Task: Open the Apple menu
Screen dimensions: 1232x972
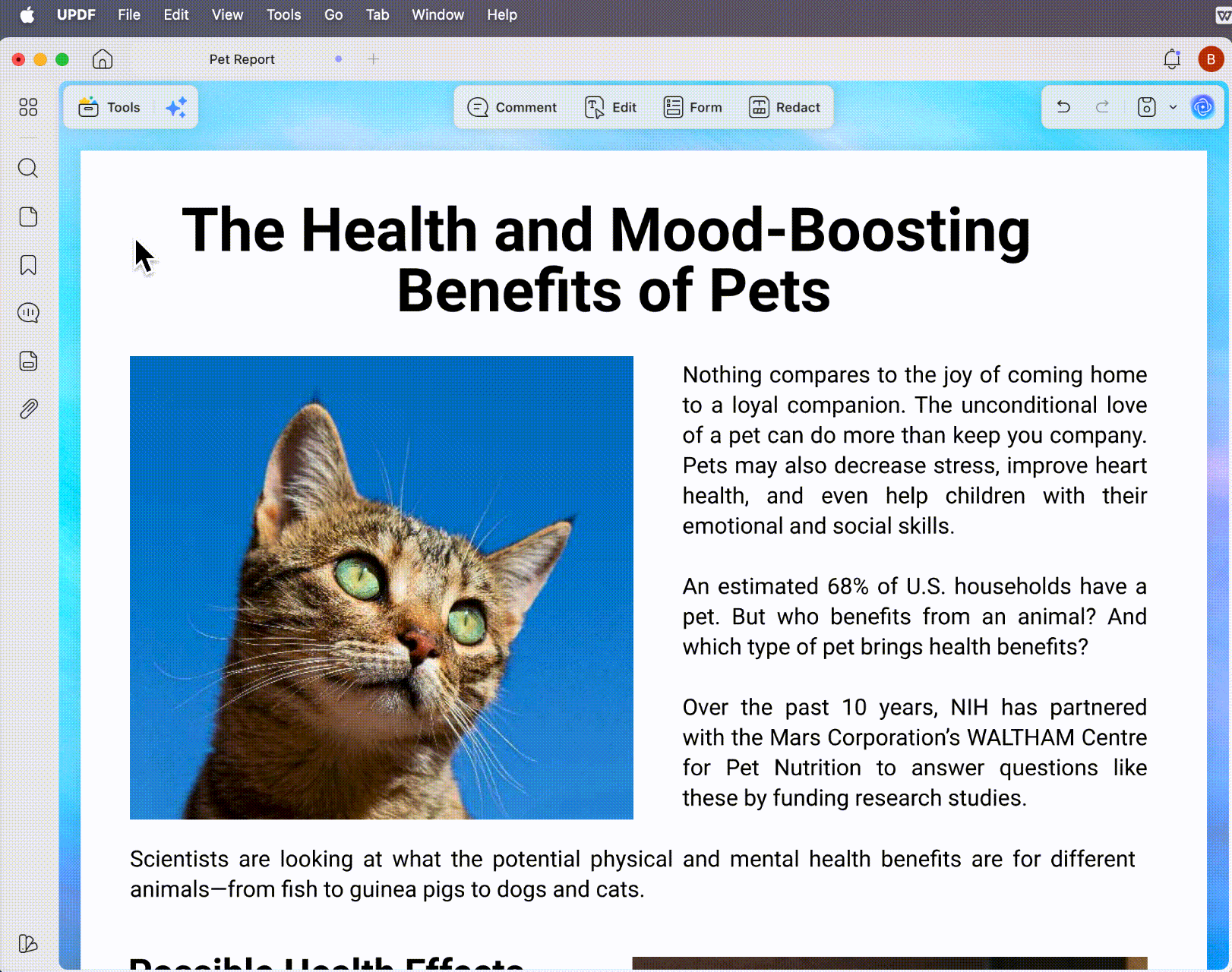Action: click(x=27, y=14)
